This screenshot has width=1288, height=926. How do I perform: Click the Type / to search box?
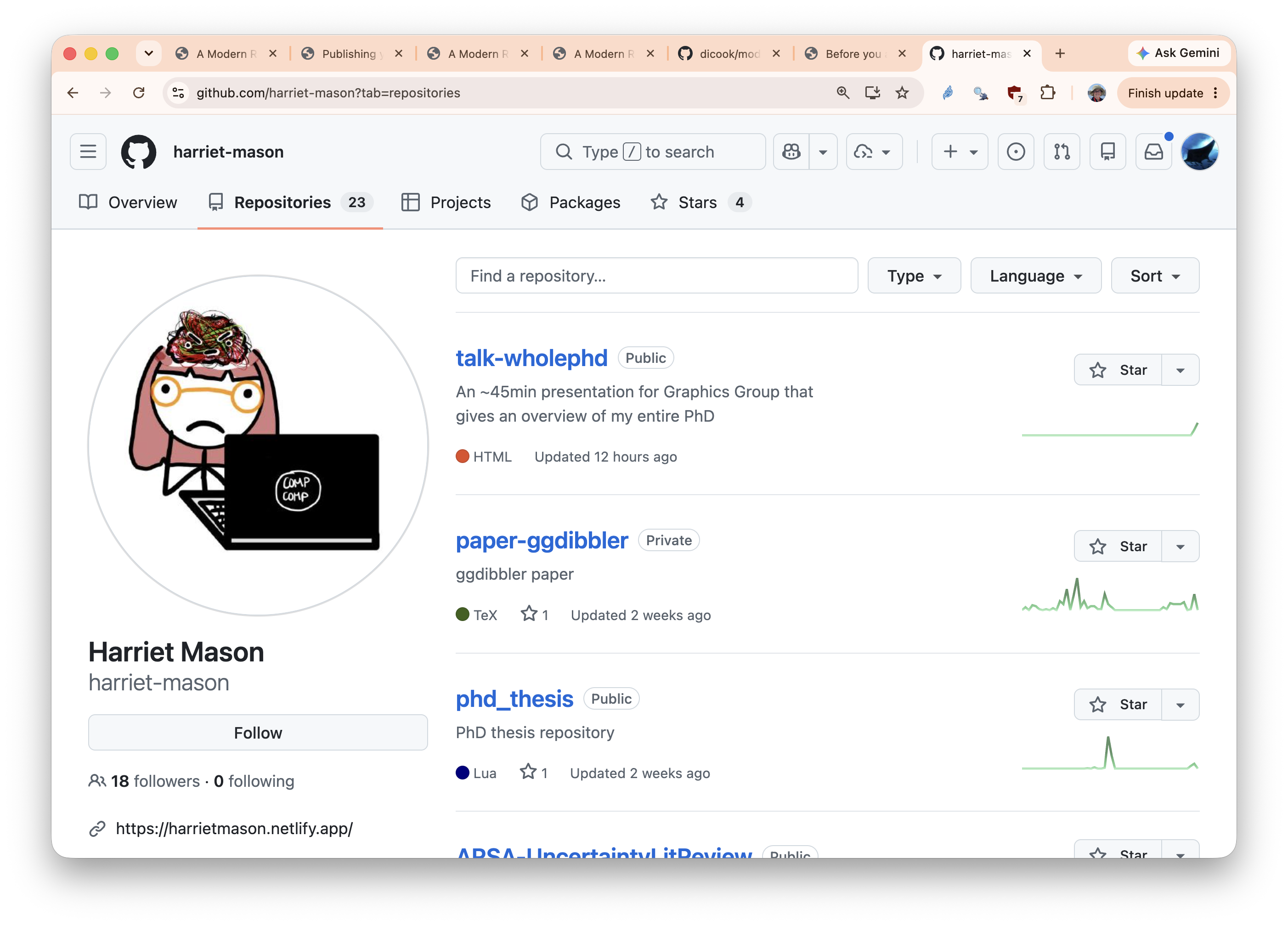click(653, 152)
